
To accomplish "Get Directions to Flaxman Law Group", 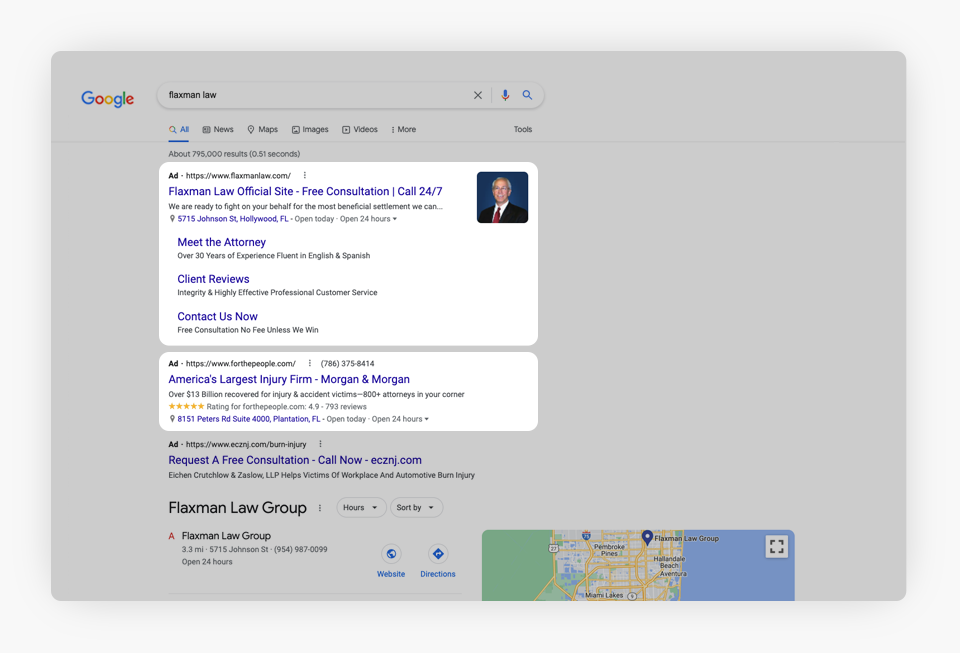I will pos(437,554).
